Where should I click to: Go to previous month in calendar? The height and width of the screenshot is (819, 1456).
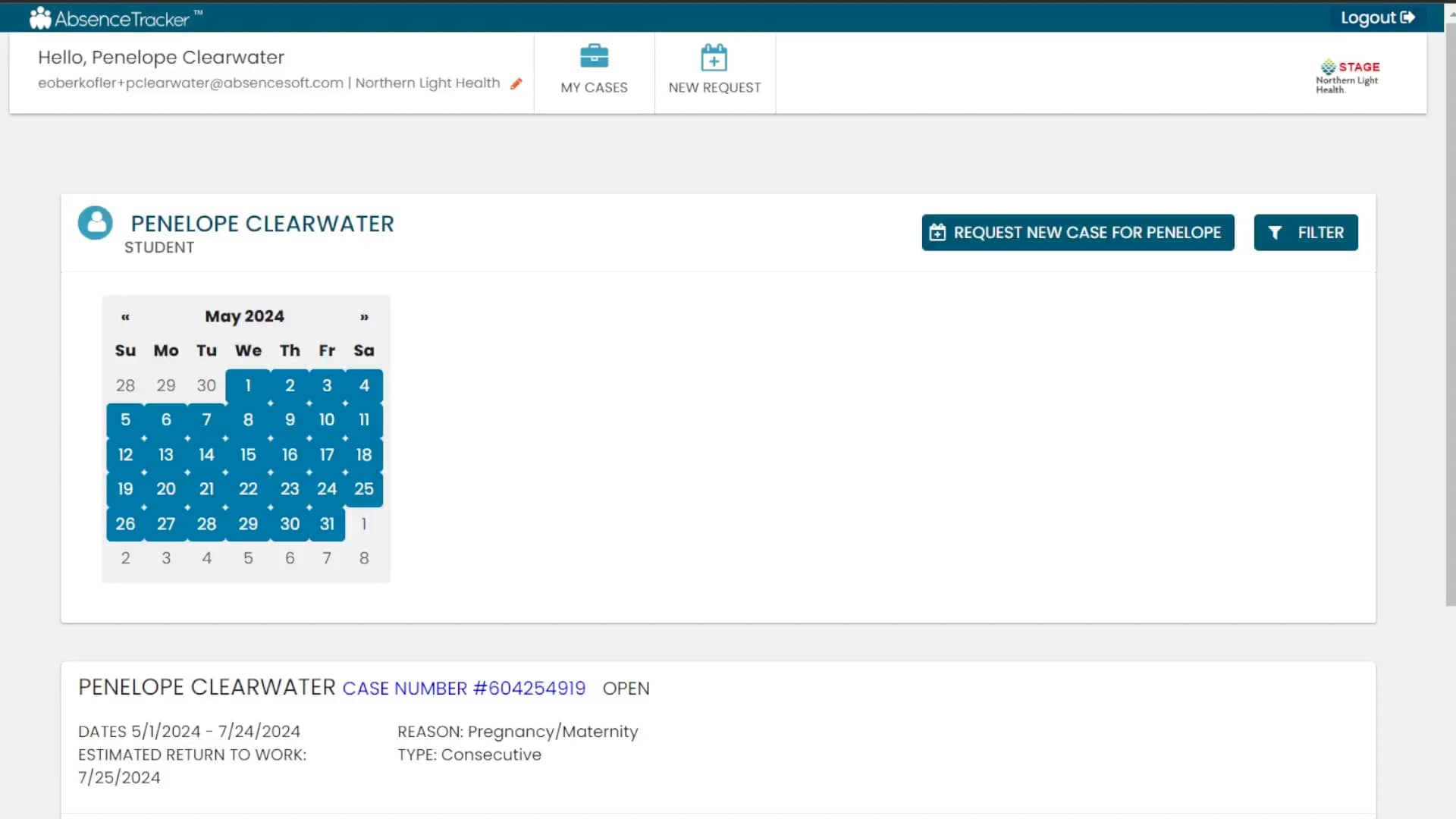pyautogui.click(x=125, y=317)
